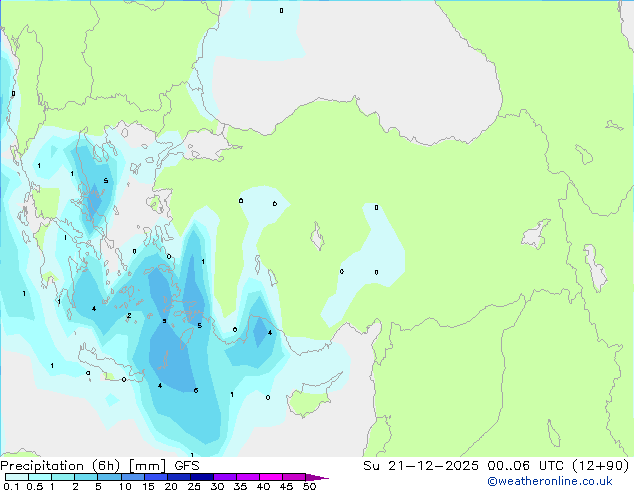Click the 'Precipitation (6h) [mm] GFS' title
Image resolution: width=634 pixels, height=490 pixels.
[100, 466]
